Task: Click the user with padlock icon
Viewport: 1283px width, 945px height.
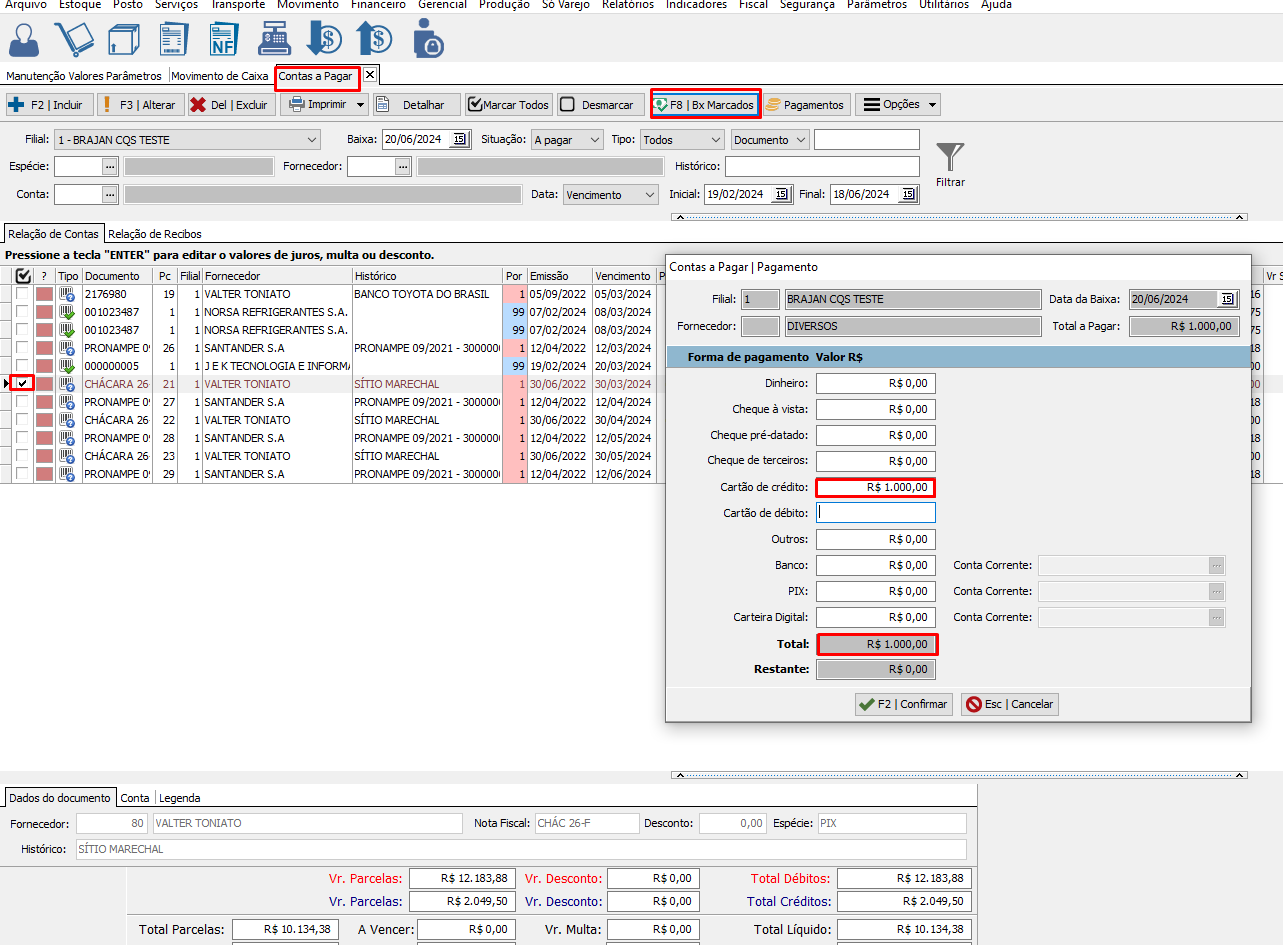Action: click(x=428, y=39)
